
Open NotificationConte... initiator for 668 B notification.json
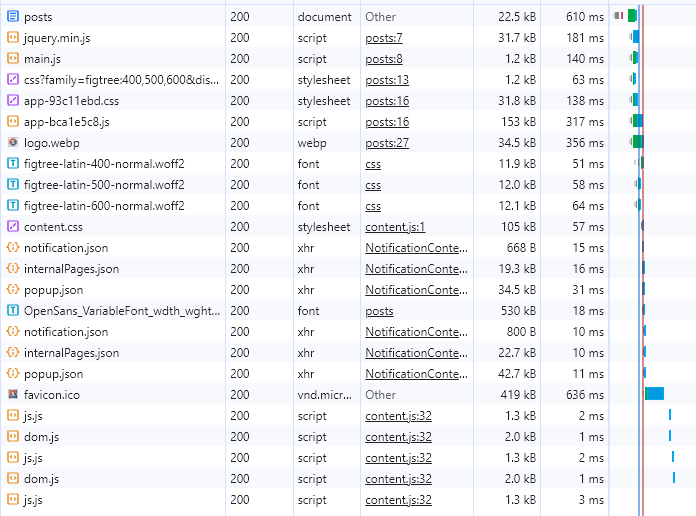[x=416, y=248]
